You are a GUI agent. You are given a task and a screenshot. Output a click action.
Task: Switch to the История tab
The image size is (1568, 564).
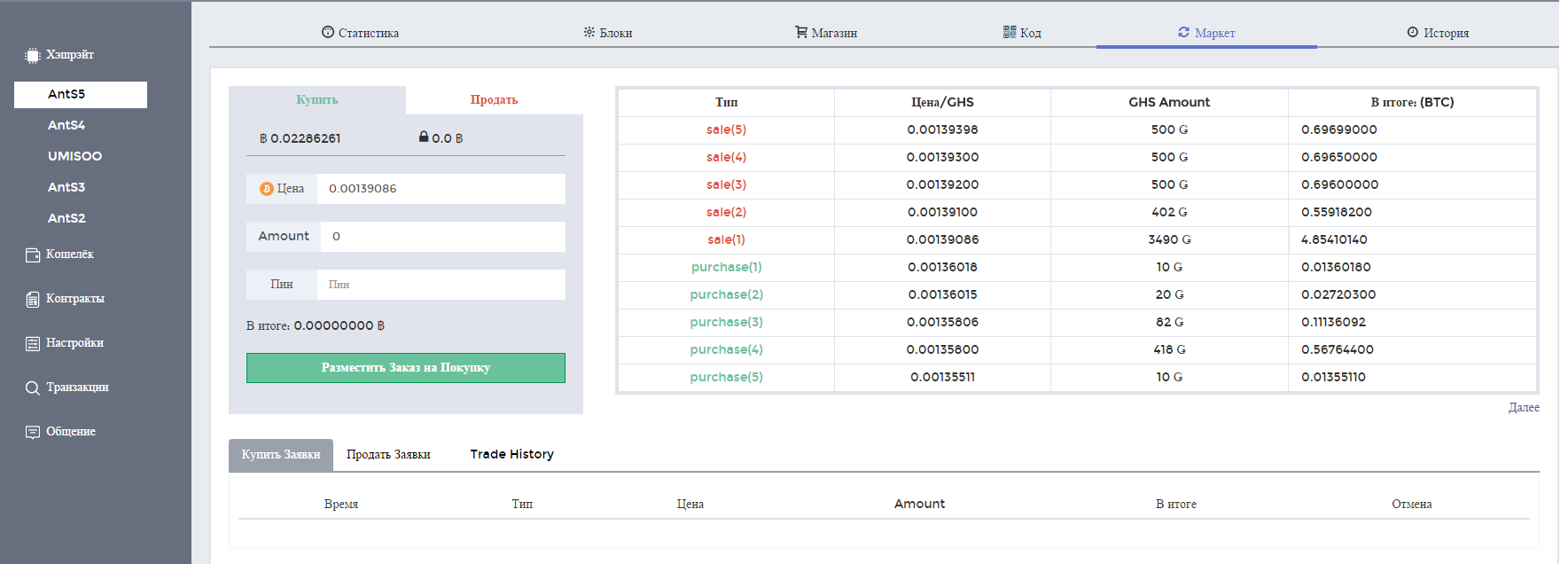(x=1438, y=33)
